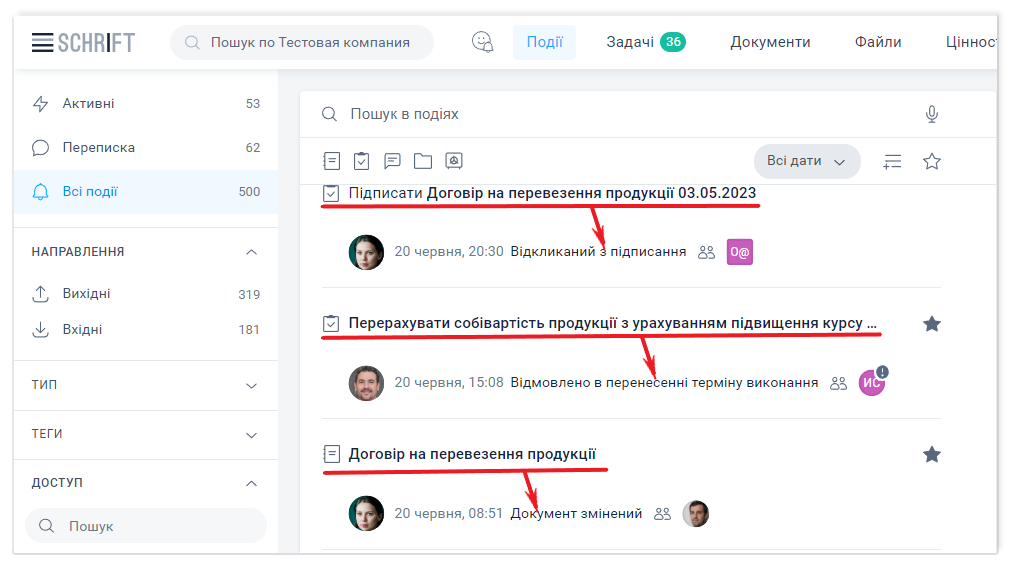Toggle star on the Перерахувати собівартість task

pos(932,324)
